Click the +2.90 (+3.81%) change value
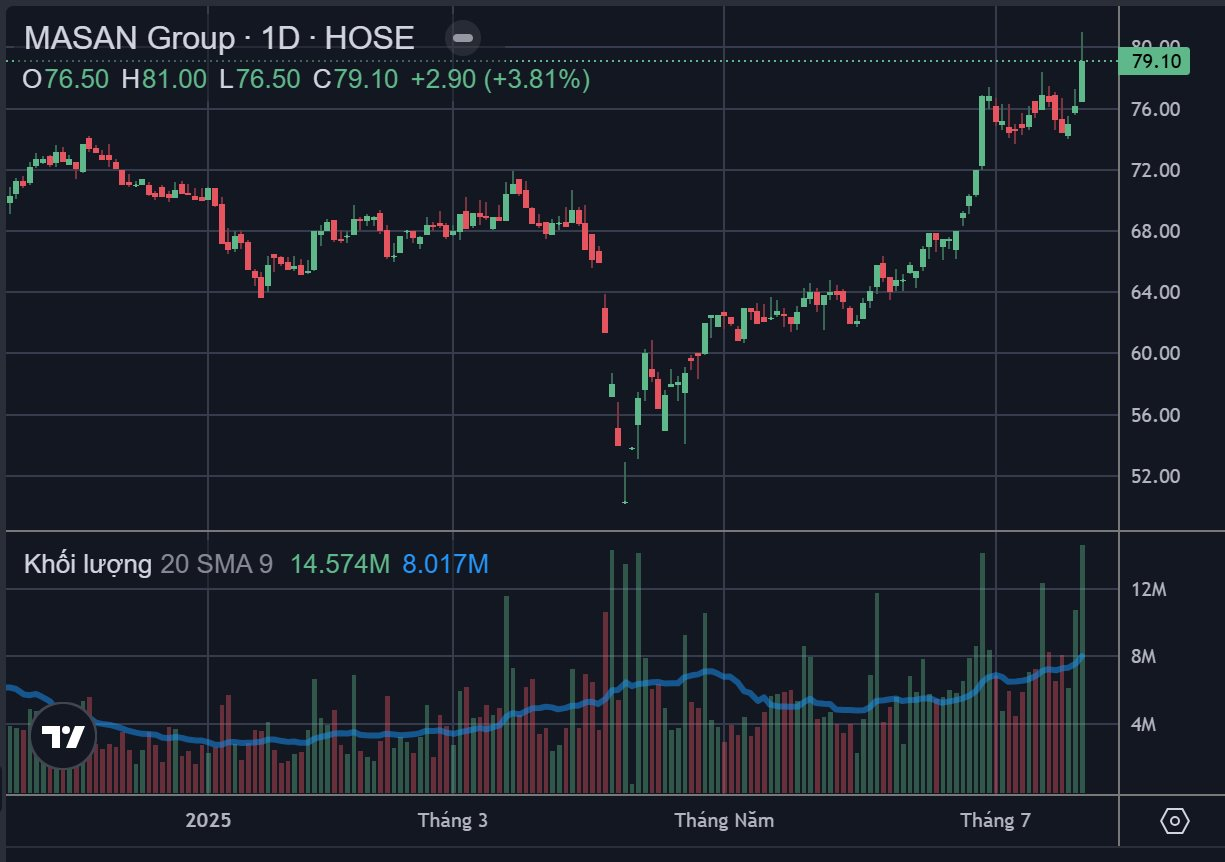This screenshot has height=862, width=1225. (x=500, y=79)
